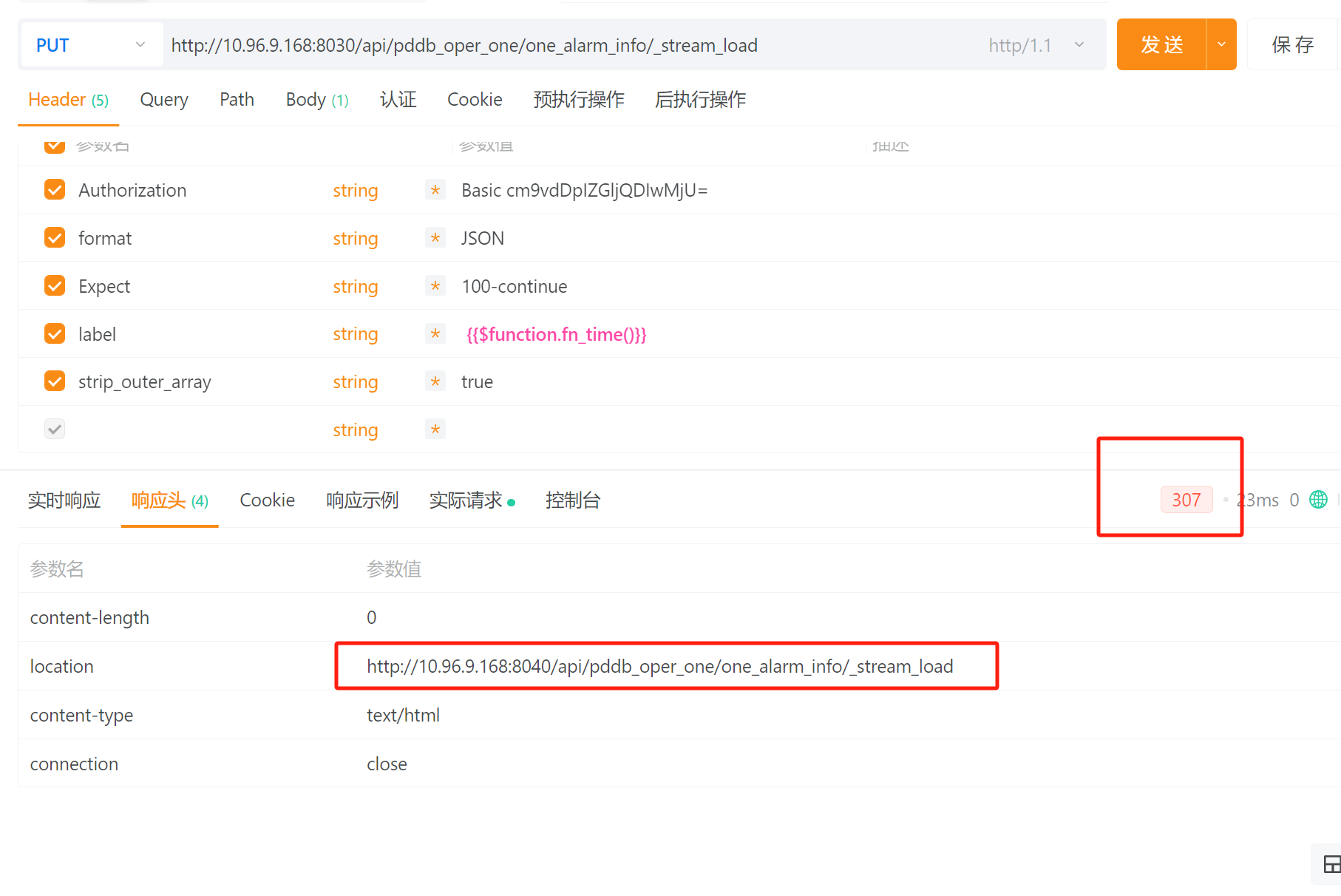The image size is (1341, 896).
Task: Open the request Cookie tab
Action: click(x=475, y=100)
